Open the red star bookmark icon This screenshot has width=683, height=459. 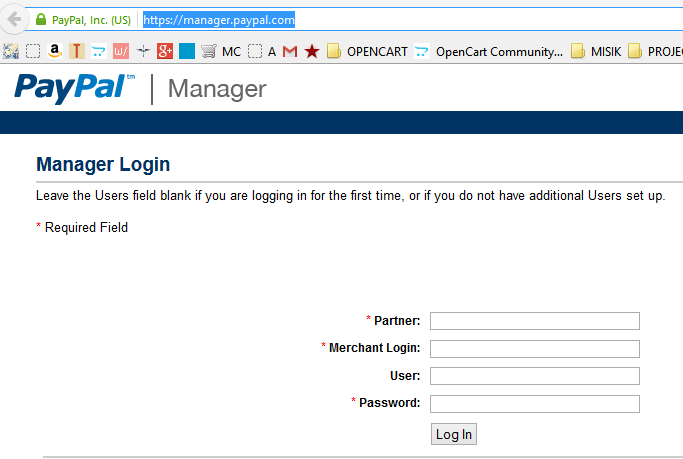pyautogui.click(x=312, y=51)
